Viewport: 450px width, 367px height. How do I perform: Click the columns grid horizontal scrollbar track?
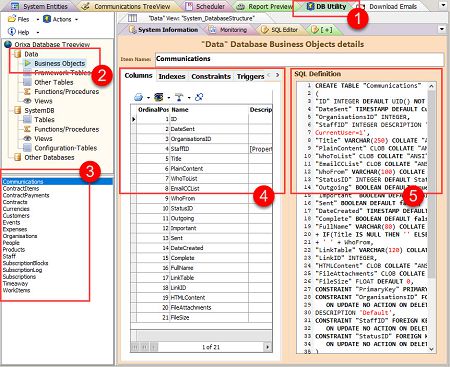pos(211,347)
